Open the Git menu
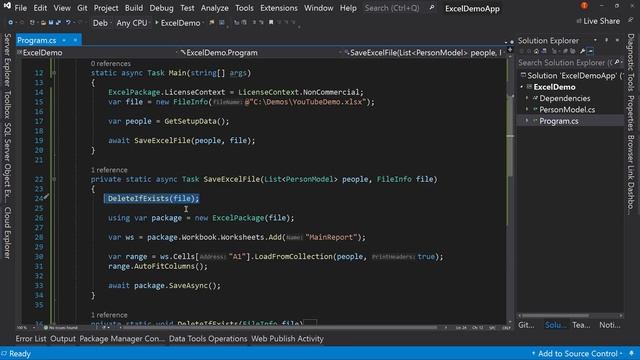640x360 pixels. (x=82, y=8)
